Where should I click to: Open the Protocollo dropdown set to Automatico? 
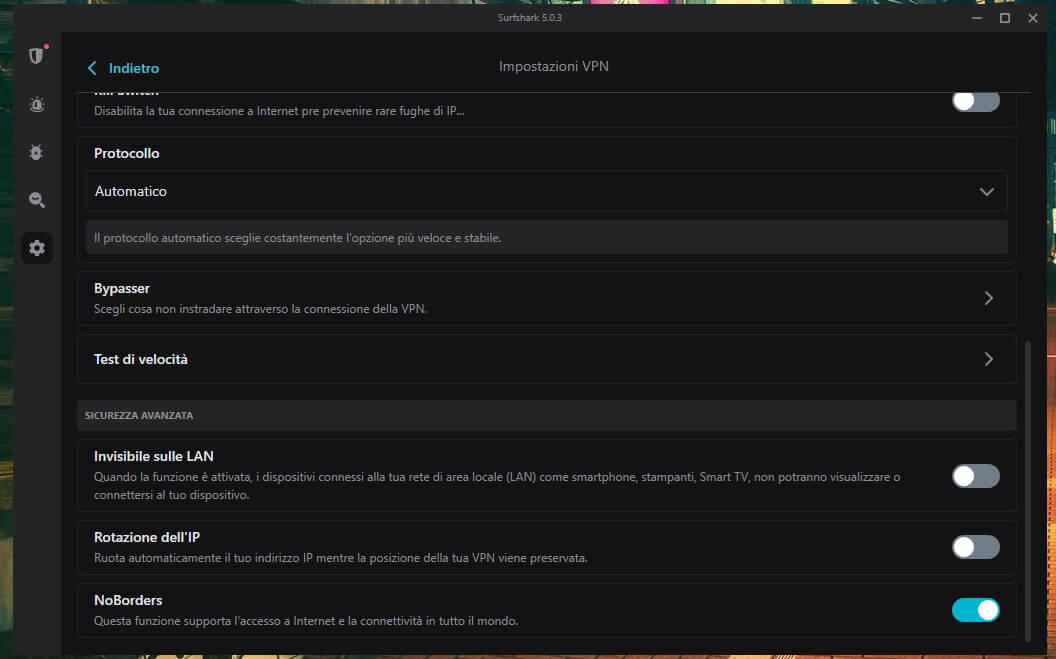[546, 191]
